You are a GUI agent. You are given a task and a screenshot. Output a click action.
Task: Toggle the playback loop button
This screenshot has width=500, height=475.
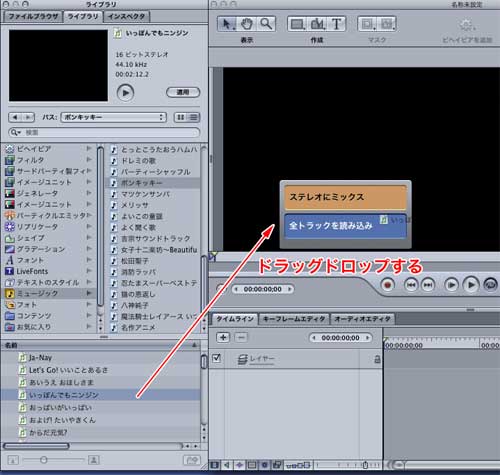click(490, 285)
